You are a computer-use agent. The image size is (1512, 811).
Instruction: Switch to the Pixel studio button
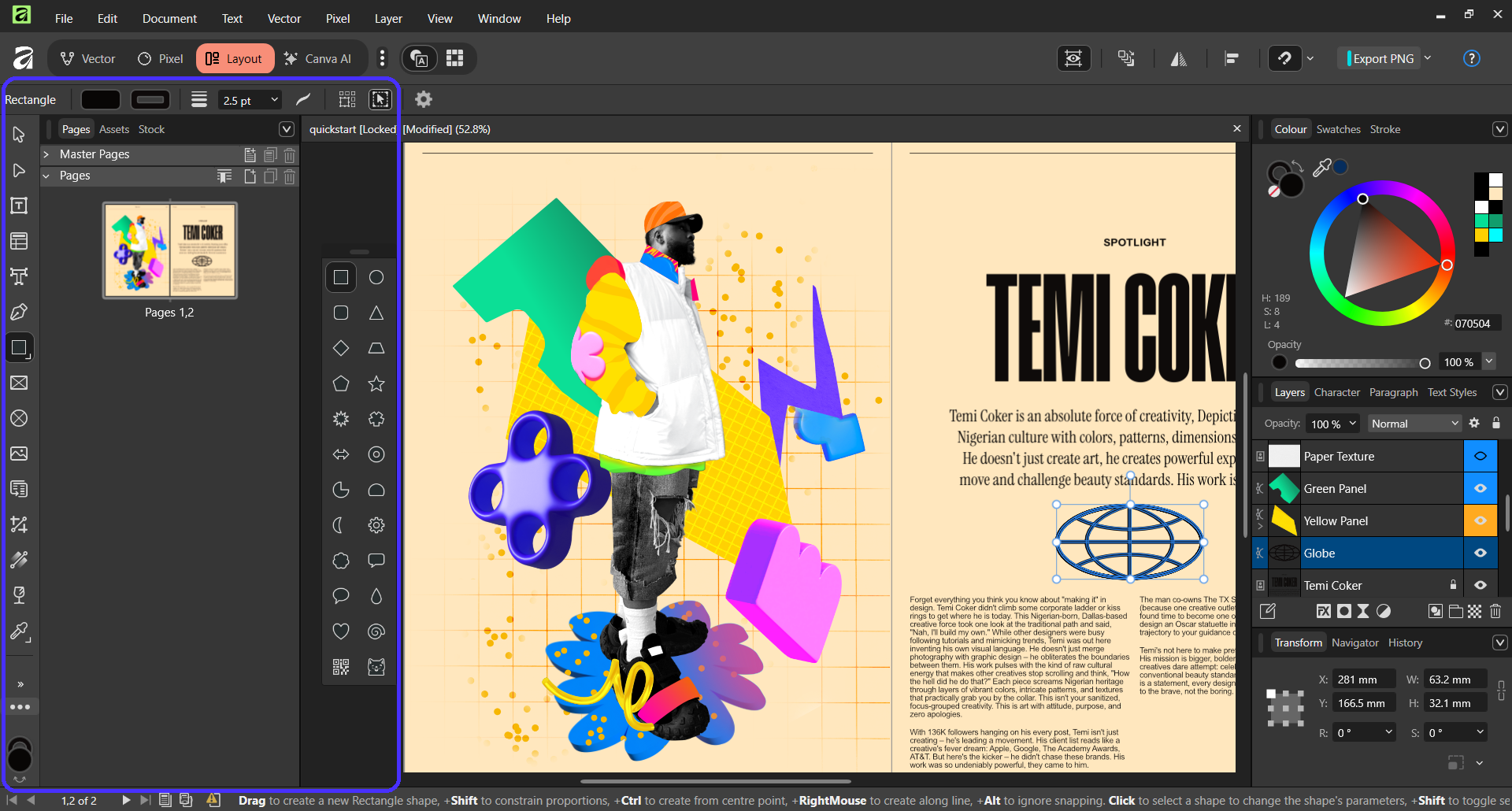161,58
